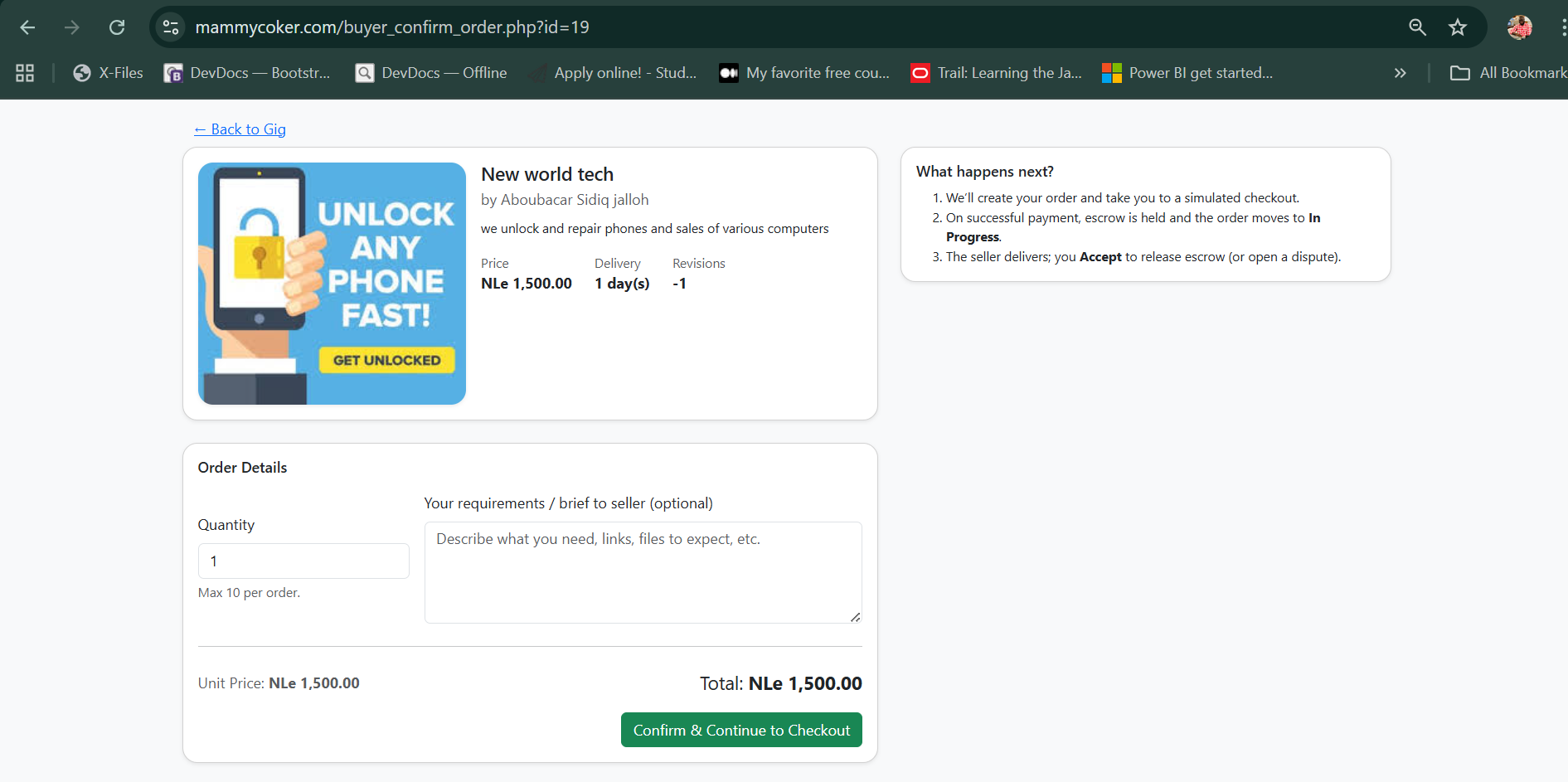Image resolution: width=1568 pixels, height=782 pixels.
Task: Click the address bar URL
Action: pyautogui.click(x=391, y=27)
